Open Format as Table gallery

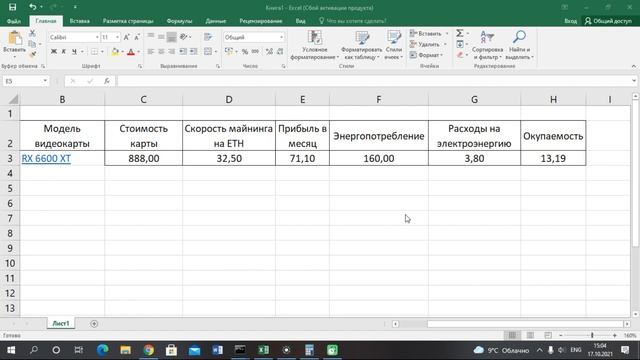(361, 45)
